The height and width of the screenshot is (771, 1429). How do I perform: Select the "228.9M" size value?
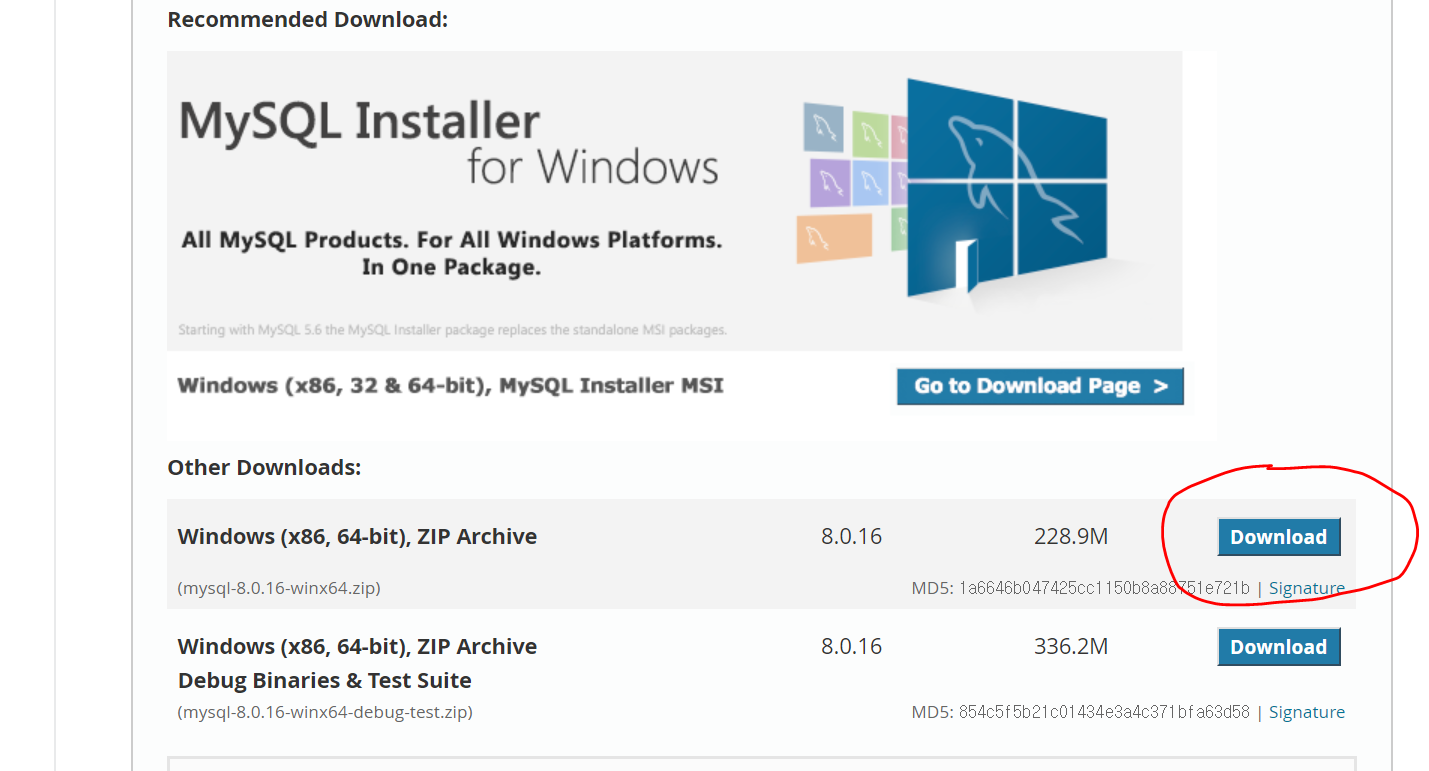(1071, 537)
